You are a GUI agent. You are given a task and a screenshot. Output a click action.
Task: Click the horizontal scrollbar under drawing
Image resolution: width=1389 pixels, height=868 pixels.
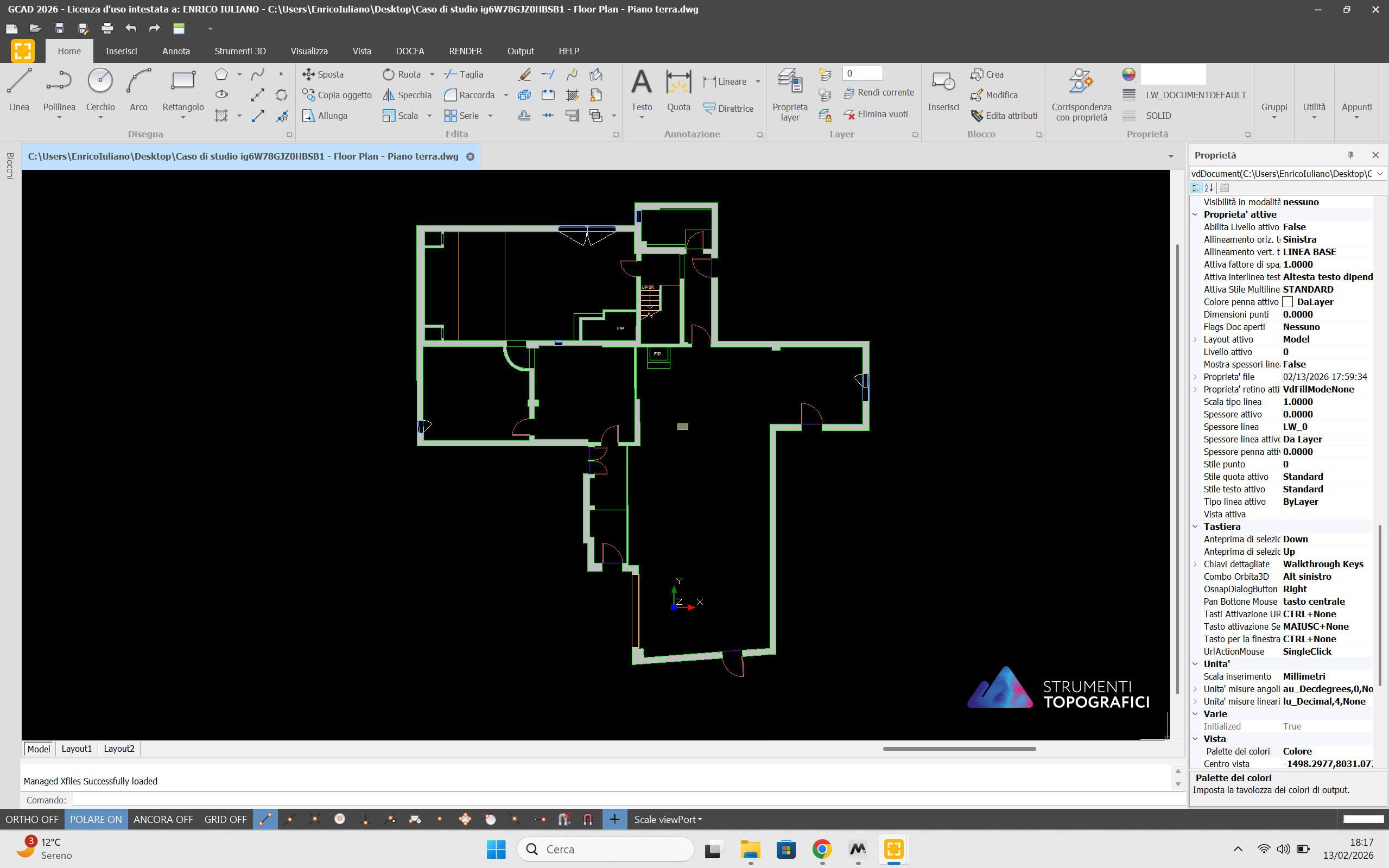tap(959, 749)
